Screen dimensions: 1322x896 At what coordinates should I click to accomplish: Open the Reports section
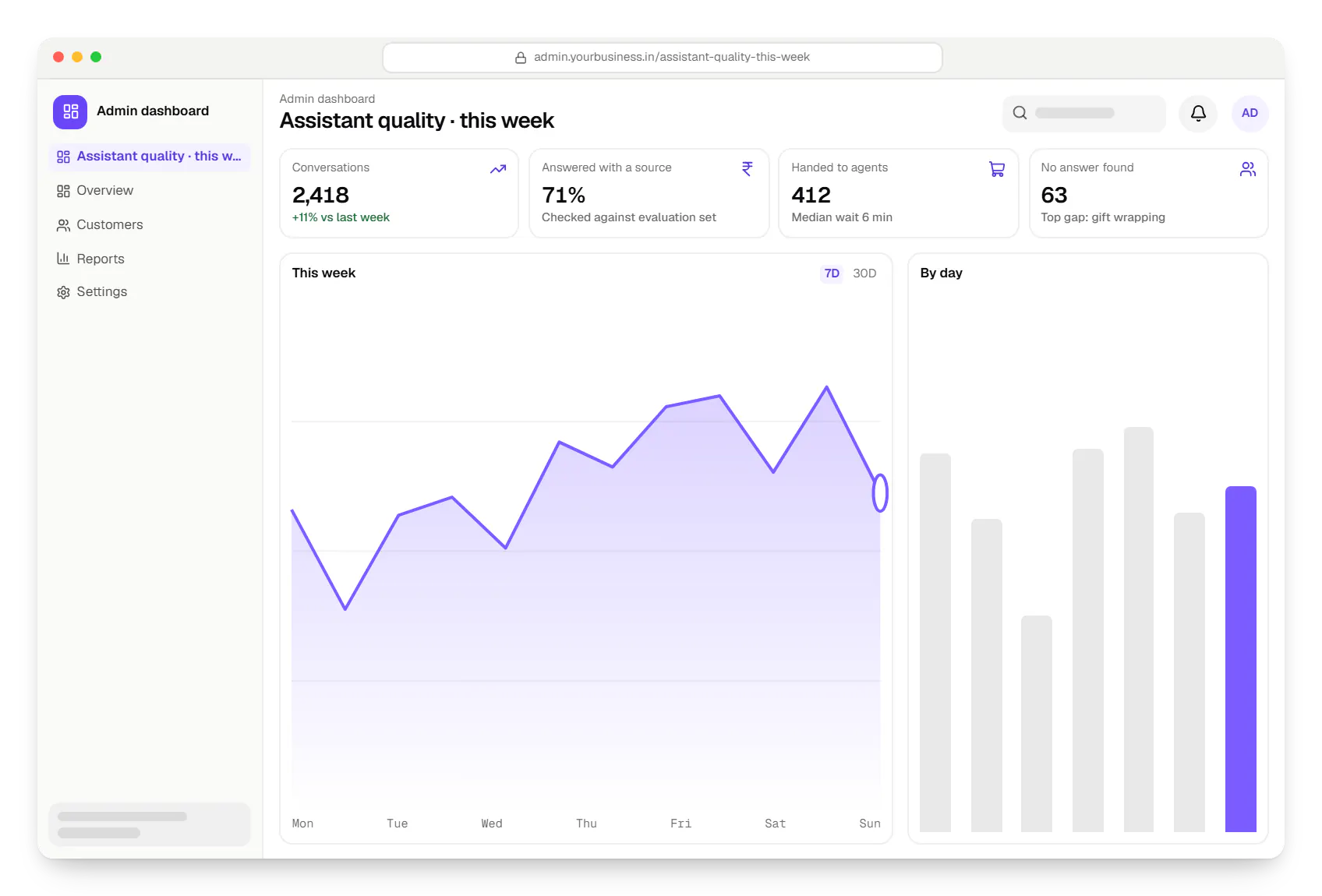click(x=150, y=259)
